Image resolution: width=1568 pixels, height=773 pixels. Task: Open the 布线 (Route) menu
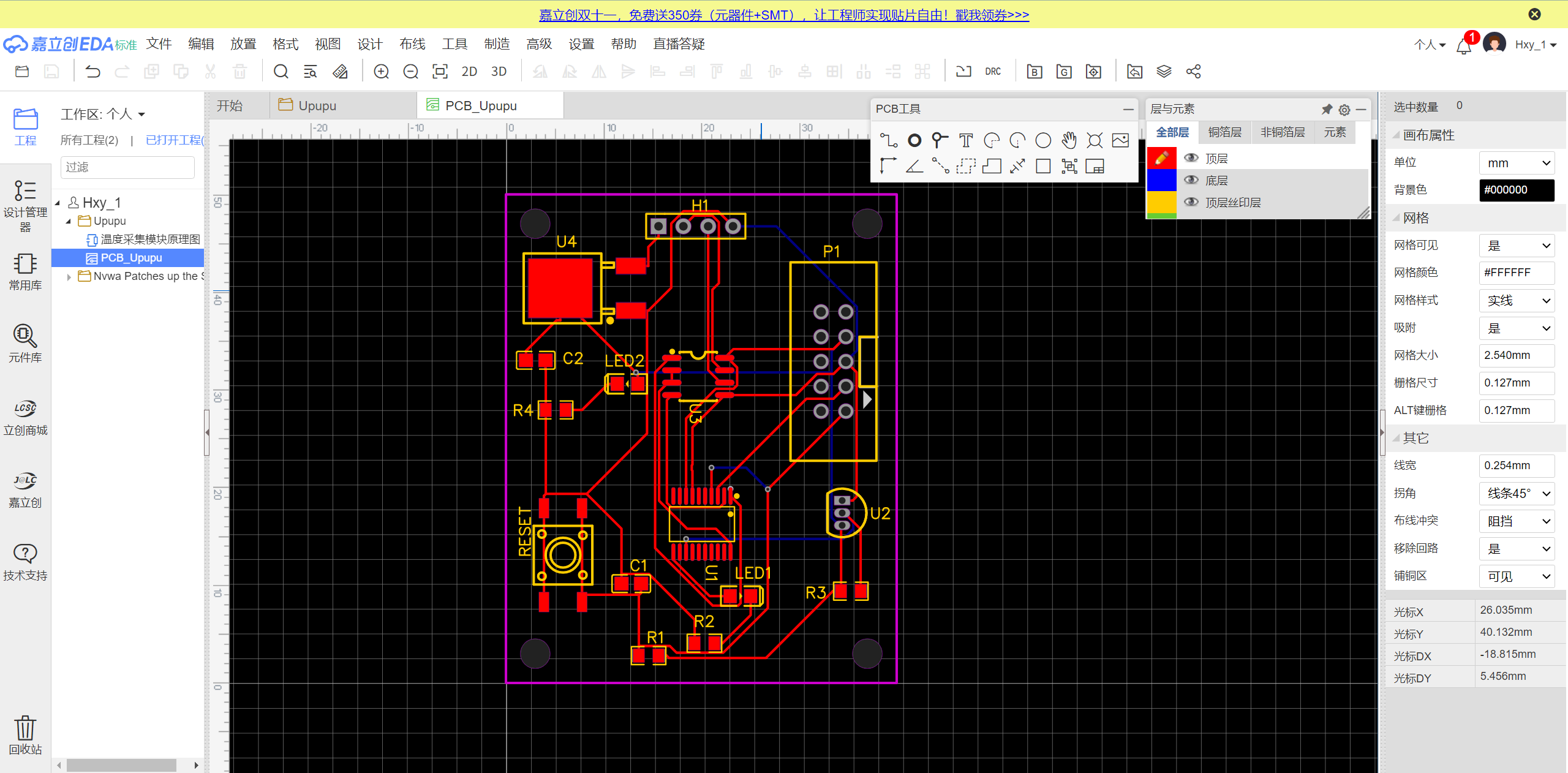[412, 44]
